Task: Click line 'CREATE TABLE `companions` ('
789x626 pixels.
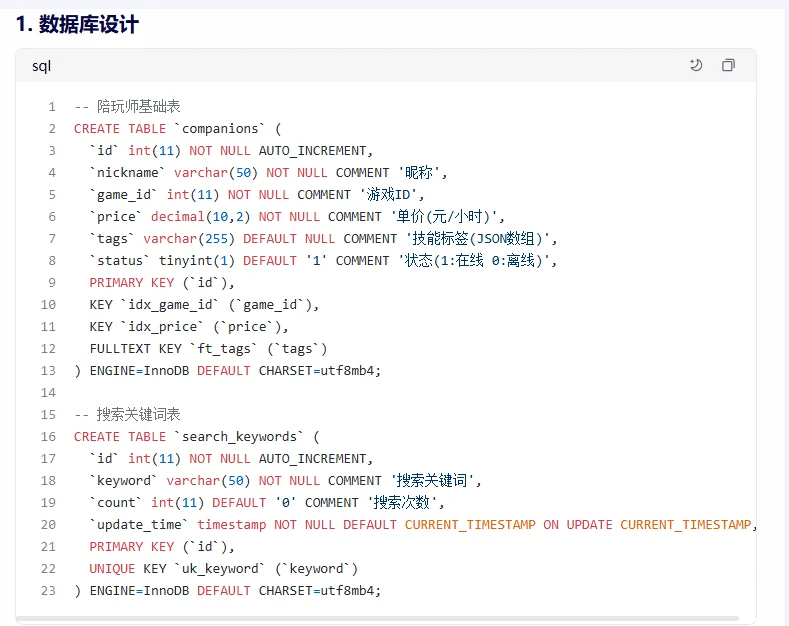Action: [178, 128]
